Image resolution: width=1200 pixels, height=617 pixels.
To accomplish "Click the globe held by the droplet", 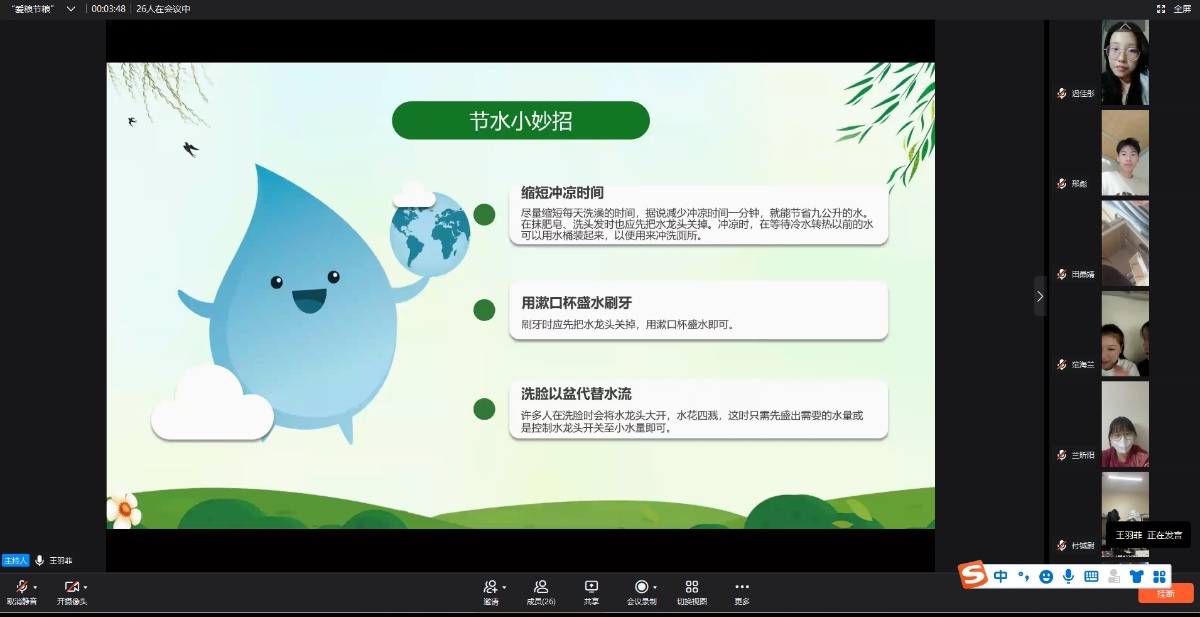I will tap(430, 232).
